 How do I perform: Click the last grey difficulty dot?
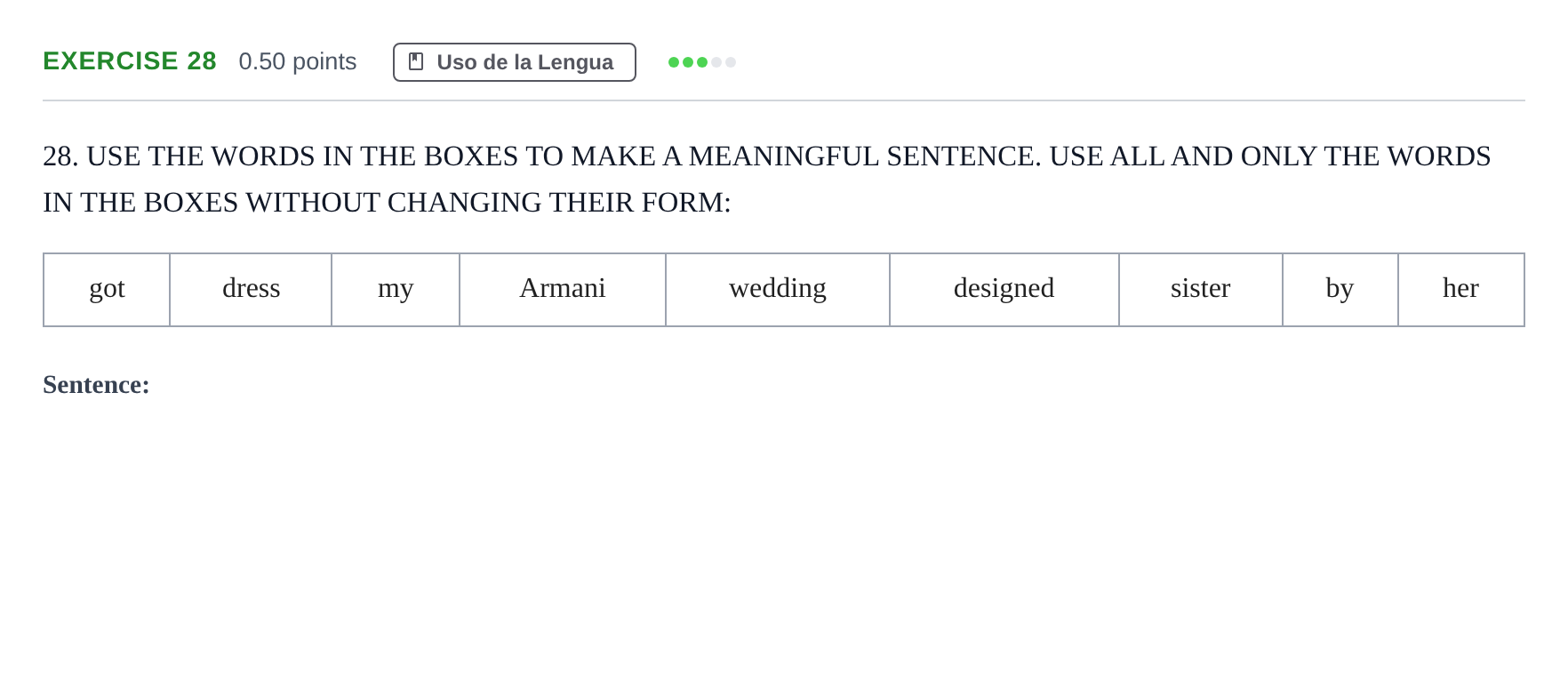731,62
